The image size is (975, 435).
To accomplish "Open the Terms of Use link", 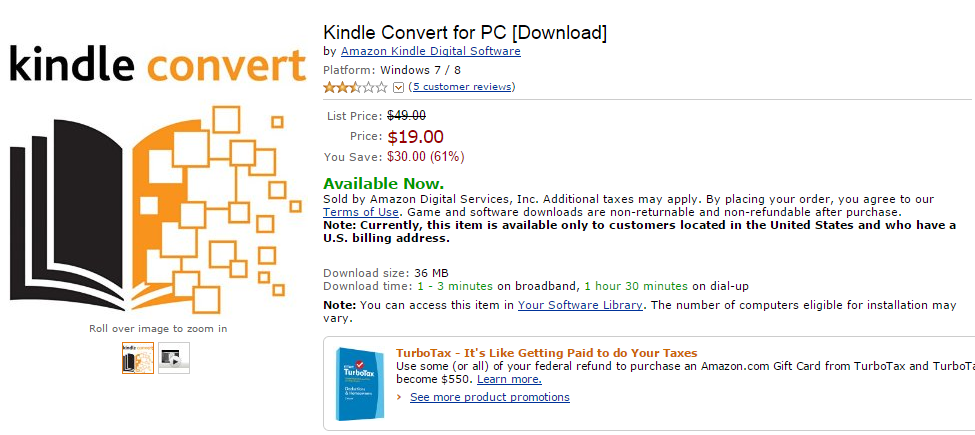I will point(361,212).
